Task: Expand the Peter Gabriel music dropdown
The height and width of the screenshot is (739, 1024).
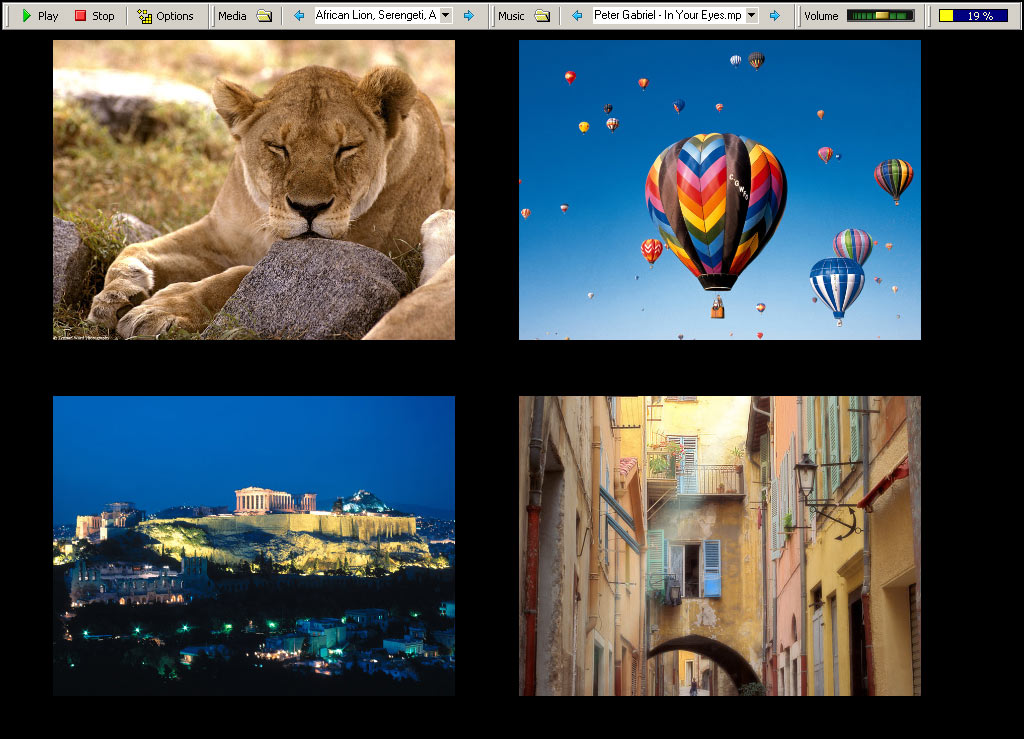Action: pos(751,16)
